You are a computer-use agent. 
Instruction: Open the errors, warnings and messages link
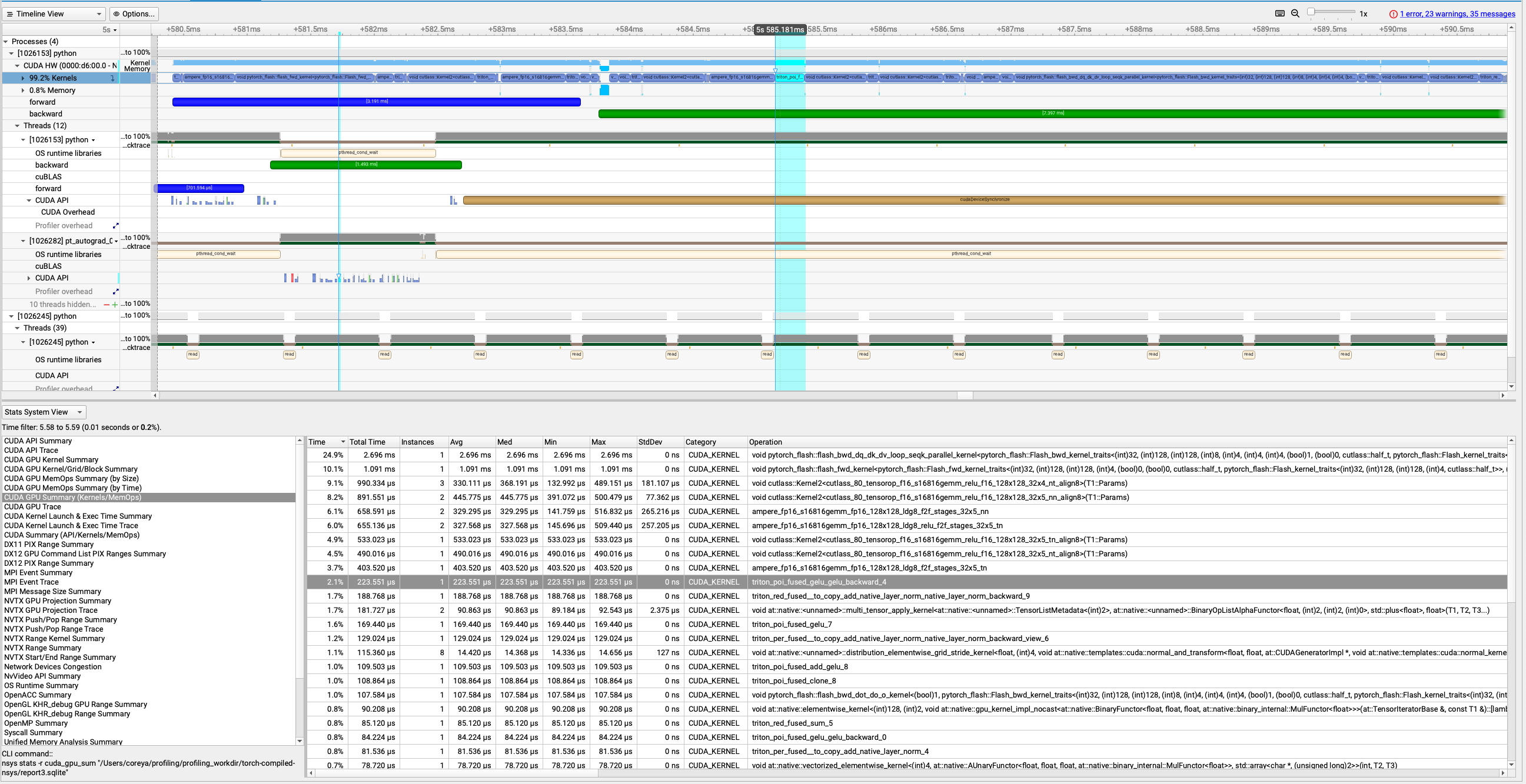point(1457,14)
